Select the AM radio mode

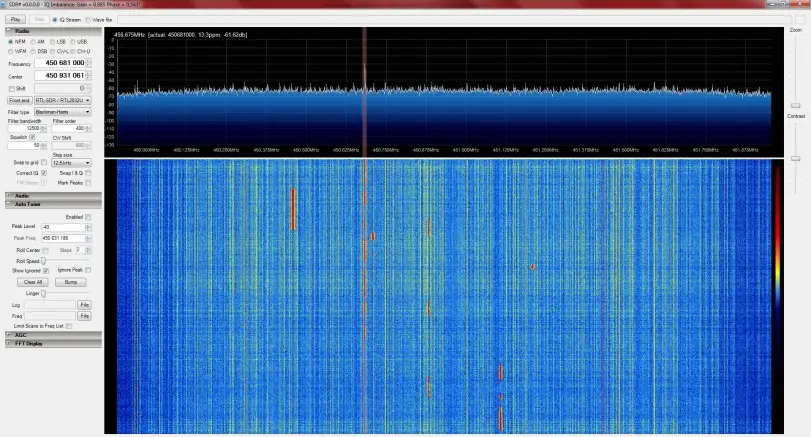coord(33,41)
